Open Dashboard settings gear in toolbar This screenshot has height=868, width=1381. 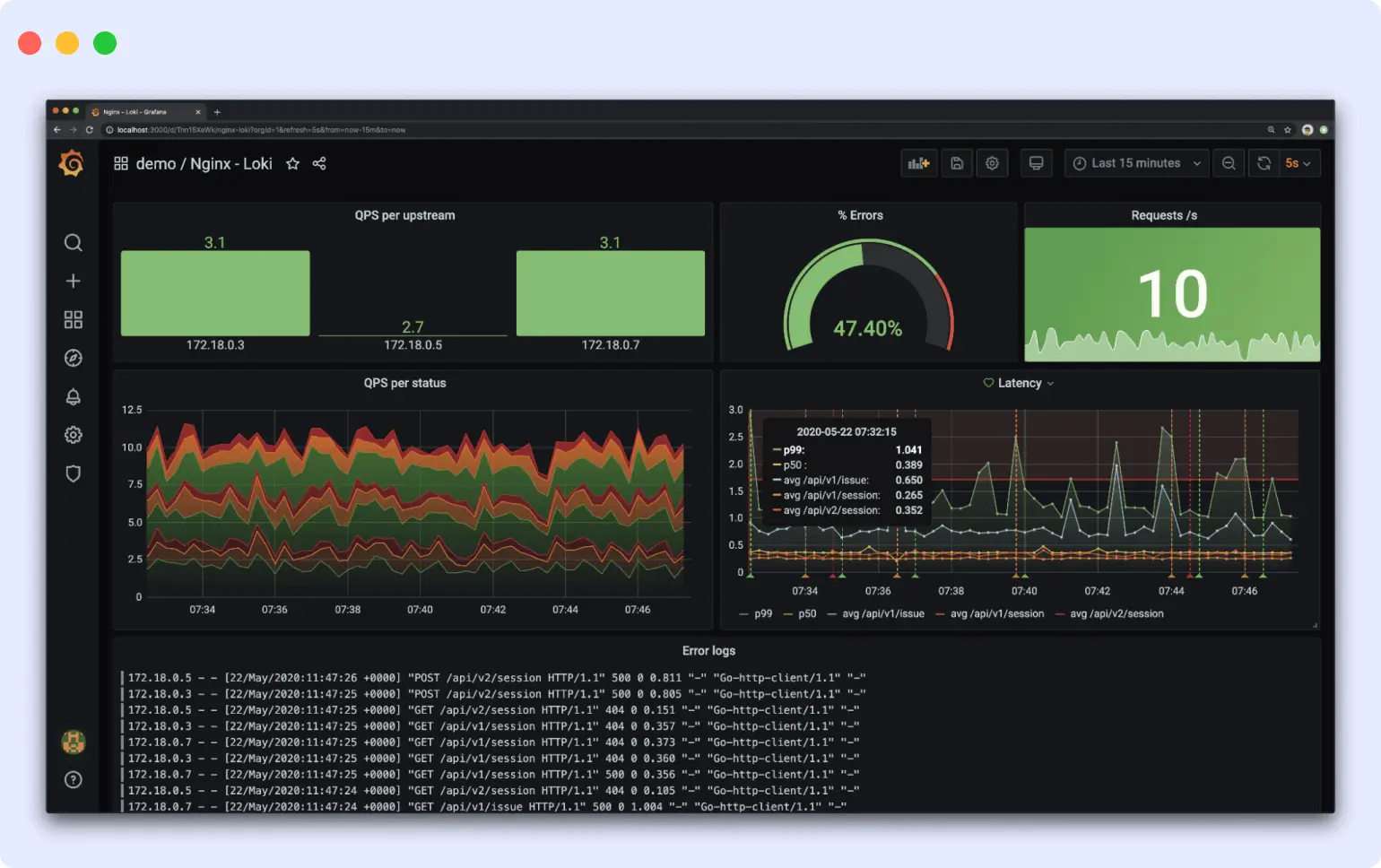[992, 163]
